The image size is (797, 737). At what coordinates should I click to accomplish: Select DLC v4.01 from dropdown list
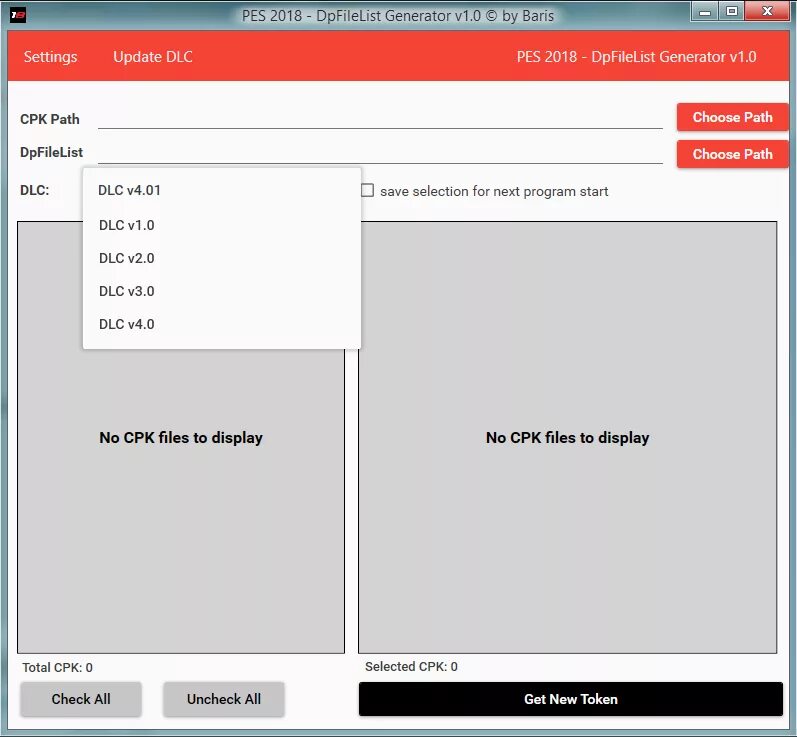click(222, 190)
